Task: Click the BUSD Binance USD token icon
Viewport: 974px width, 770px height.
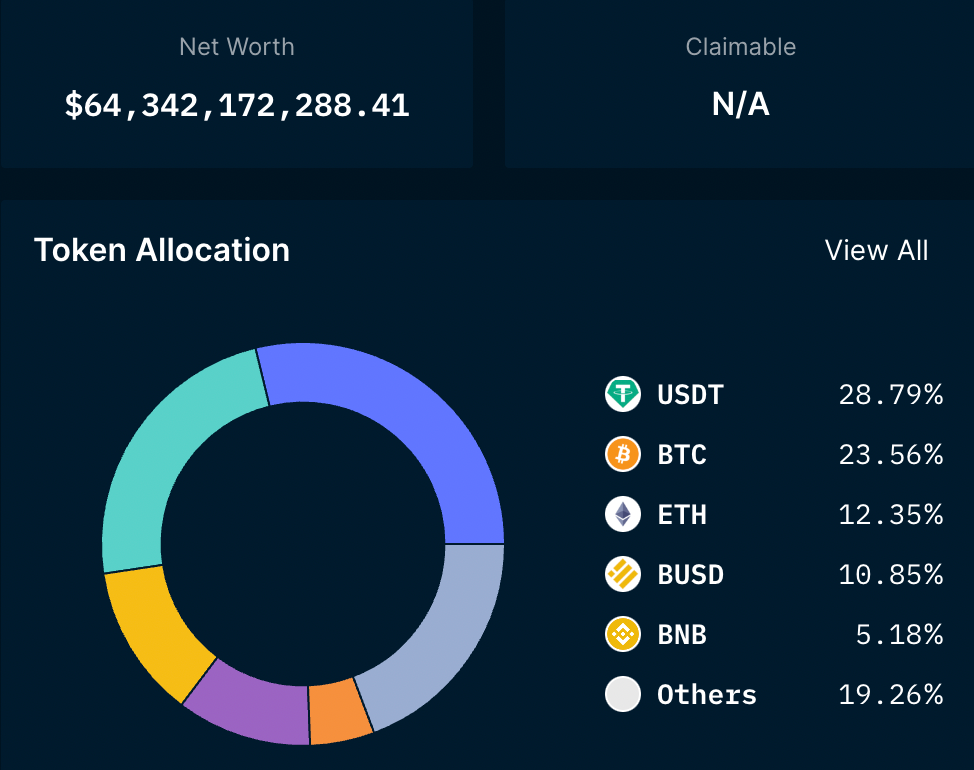Action: 622,575
